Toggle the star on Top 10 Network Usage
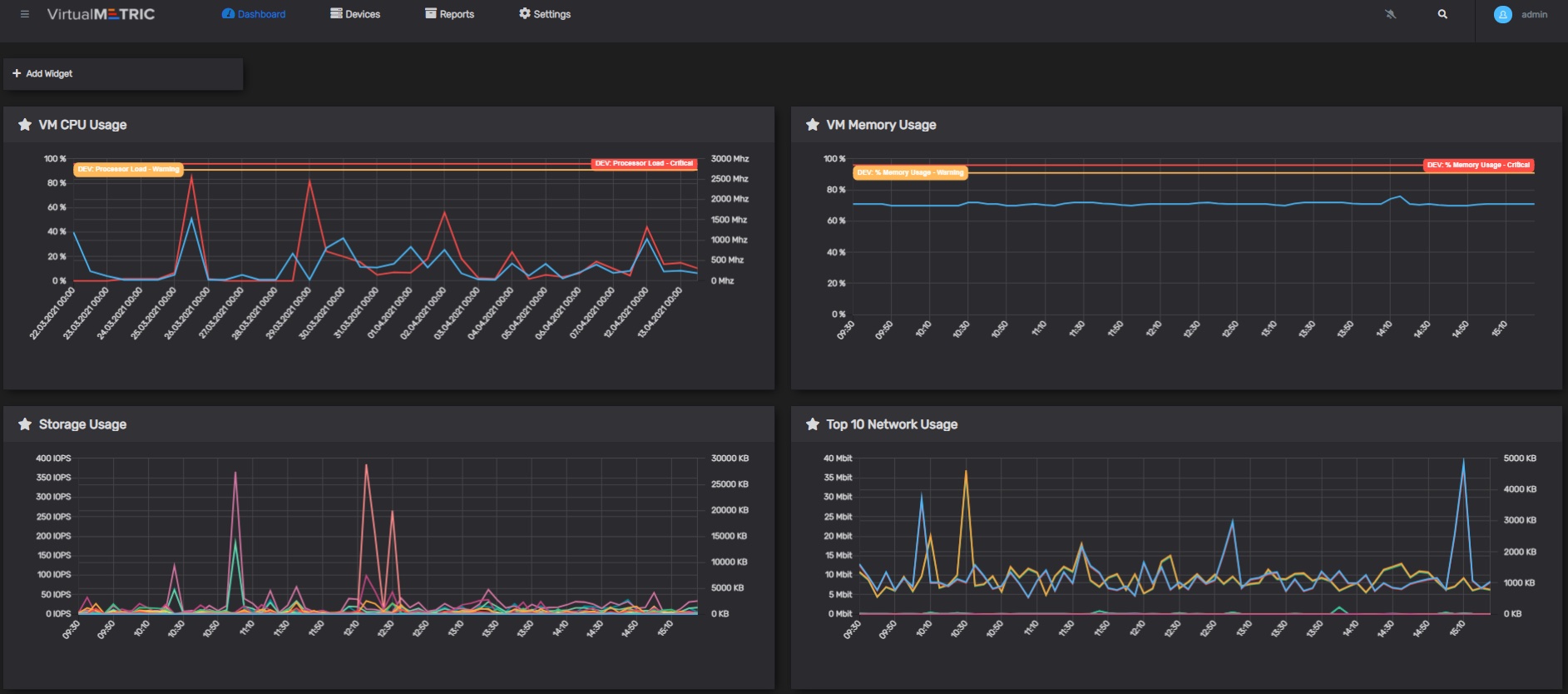Screen dimensions: 1568x694 (x=813, y=424)
